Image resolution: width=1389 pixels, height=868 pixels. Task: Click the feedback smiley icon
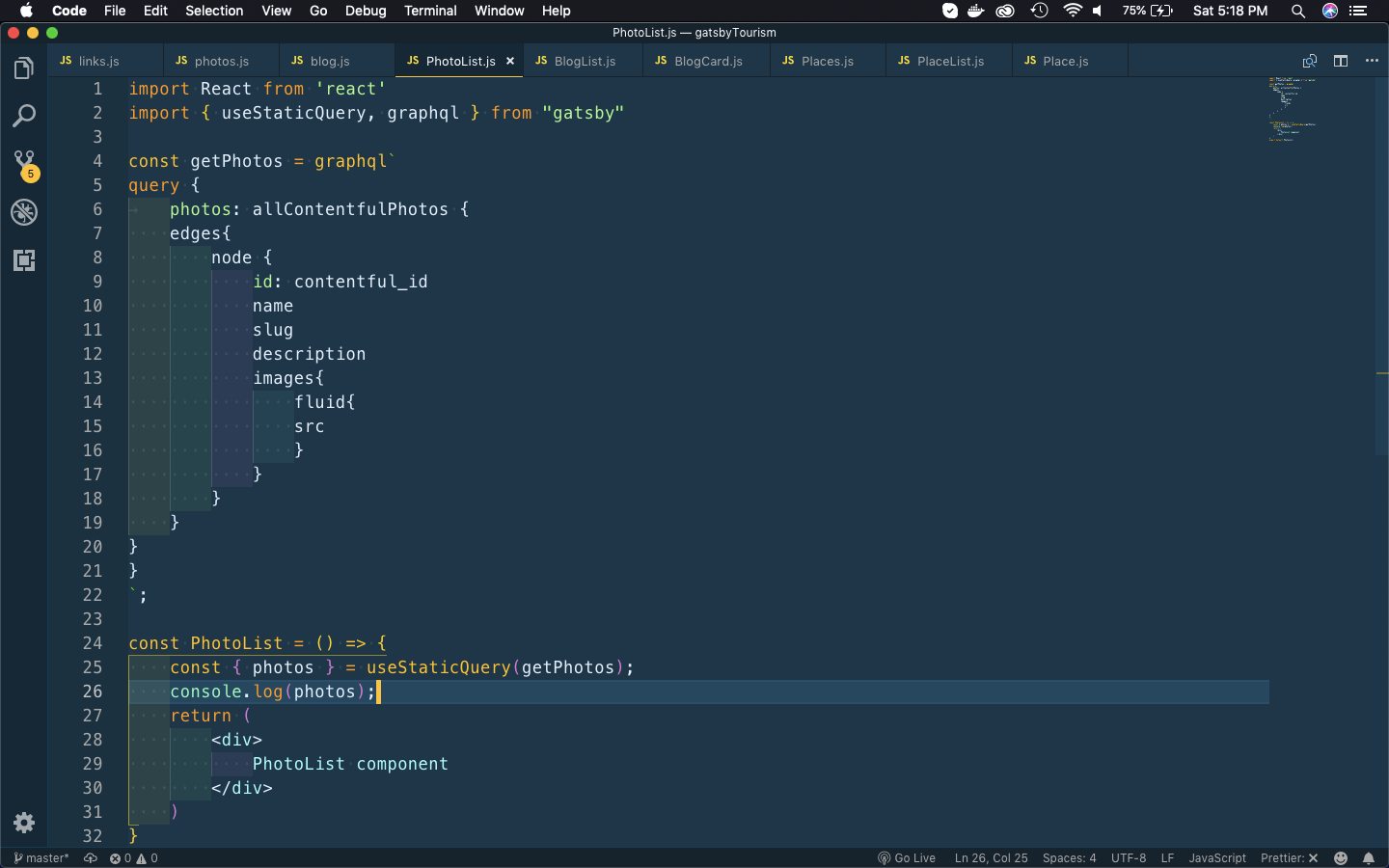click(x=1341, y=858)
